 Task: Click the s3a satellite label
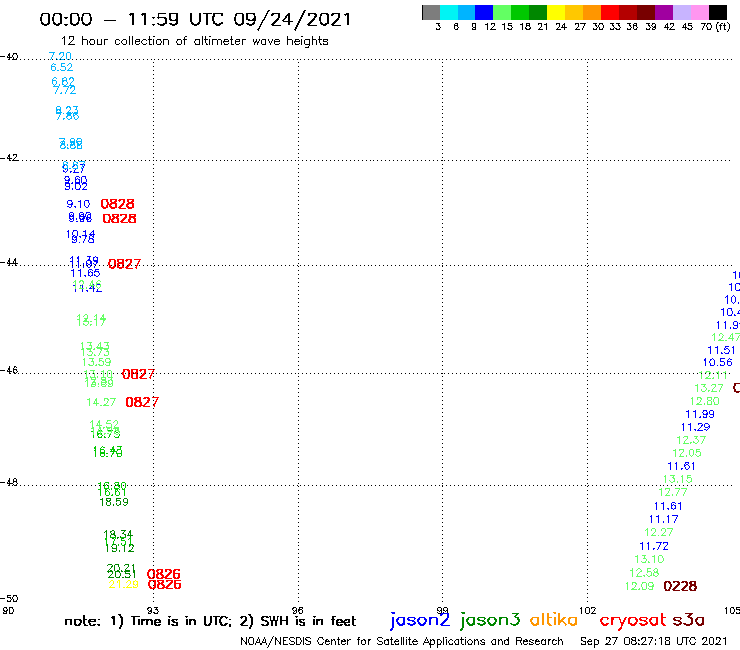(689, 620)
